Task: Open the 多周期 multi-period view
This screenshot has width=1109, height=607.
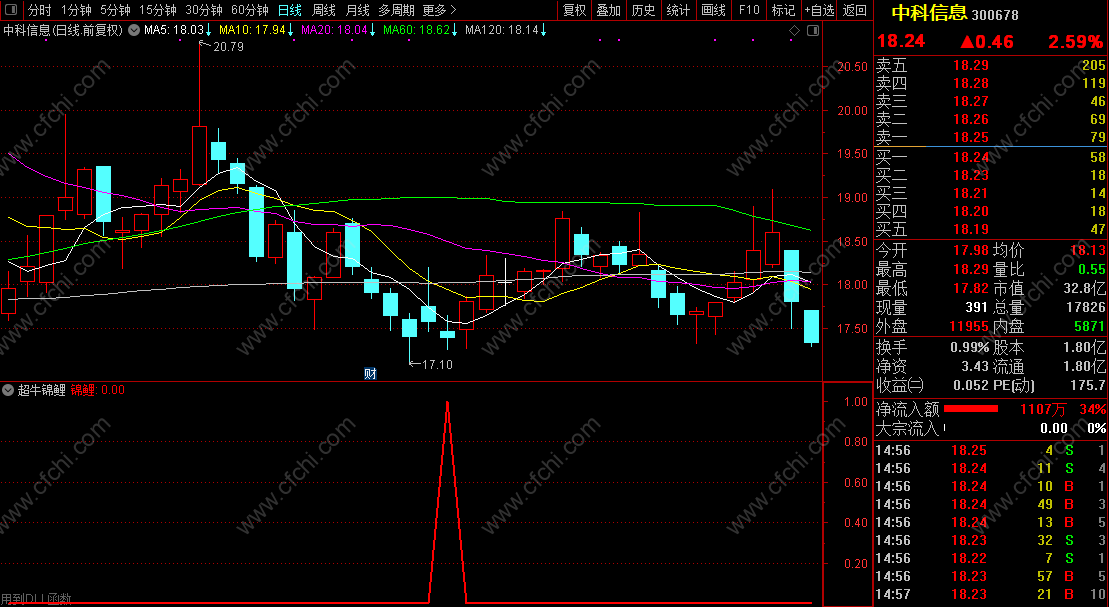Action: [x=396, y=10]
